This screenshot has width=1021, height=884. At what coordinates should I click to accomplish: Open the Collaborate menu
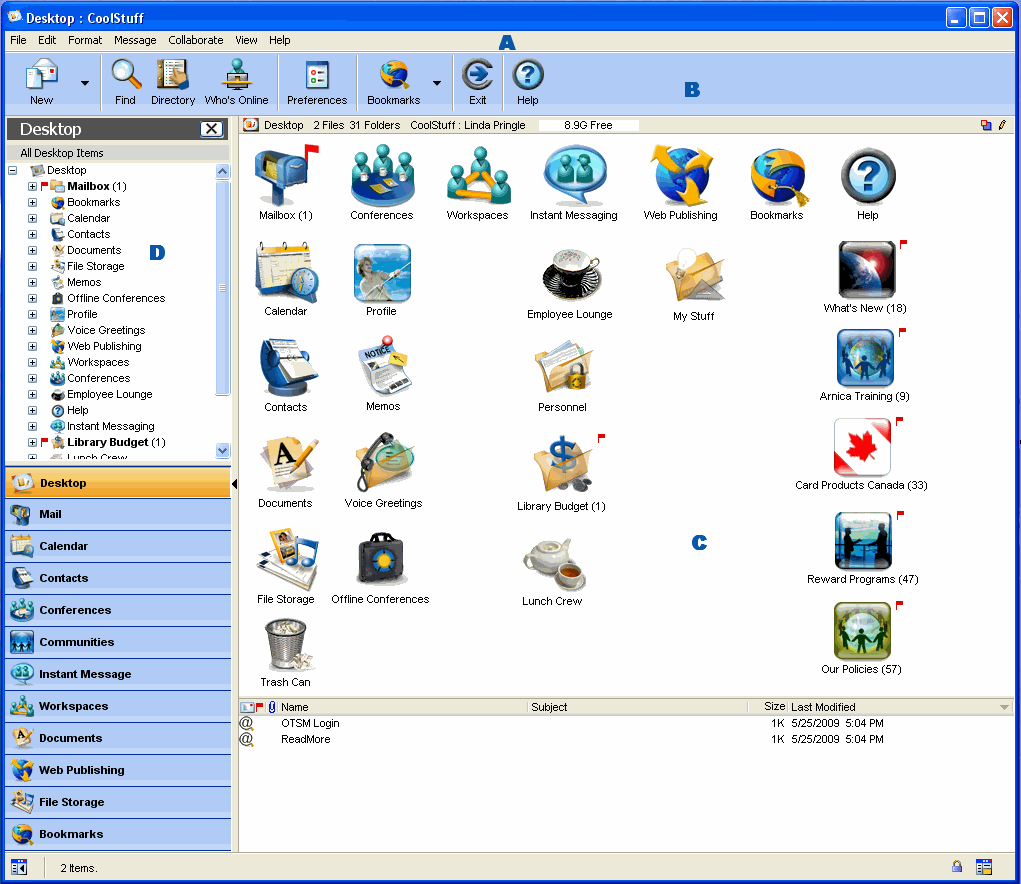click(x=195, y=40)
